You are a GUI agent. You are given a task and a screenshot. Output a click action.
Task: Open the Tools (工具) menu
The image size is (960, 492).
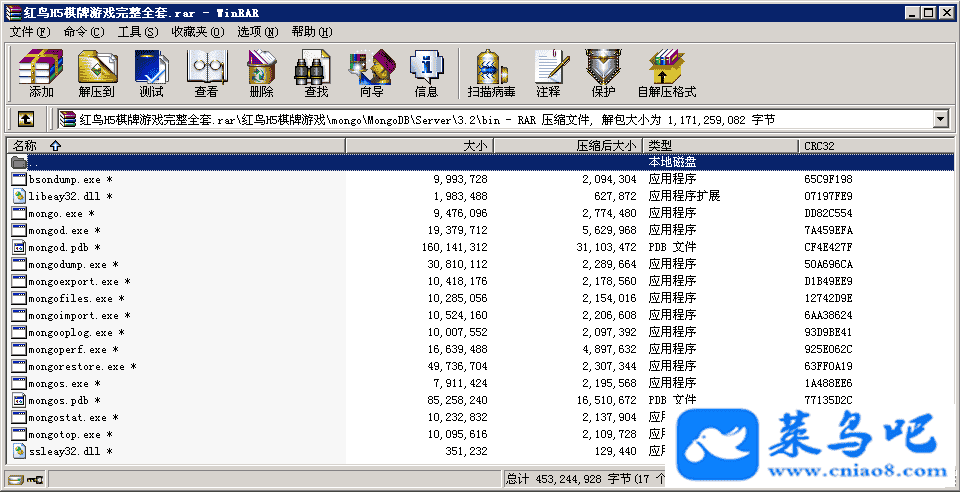click(138, 32)
